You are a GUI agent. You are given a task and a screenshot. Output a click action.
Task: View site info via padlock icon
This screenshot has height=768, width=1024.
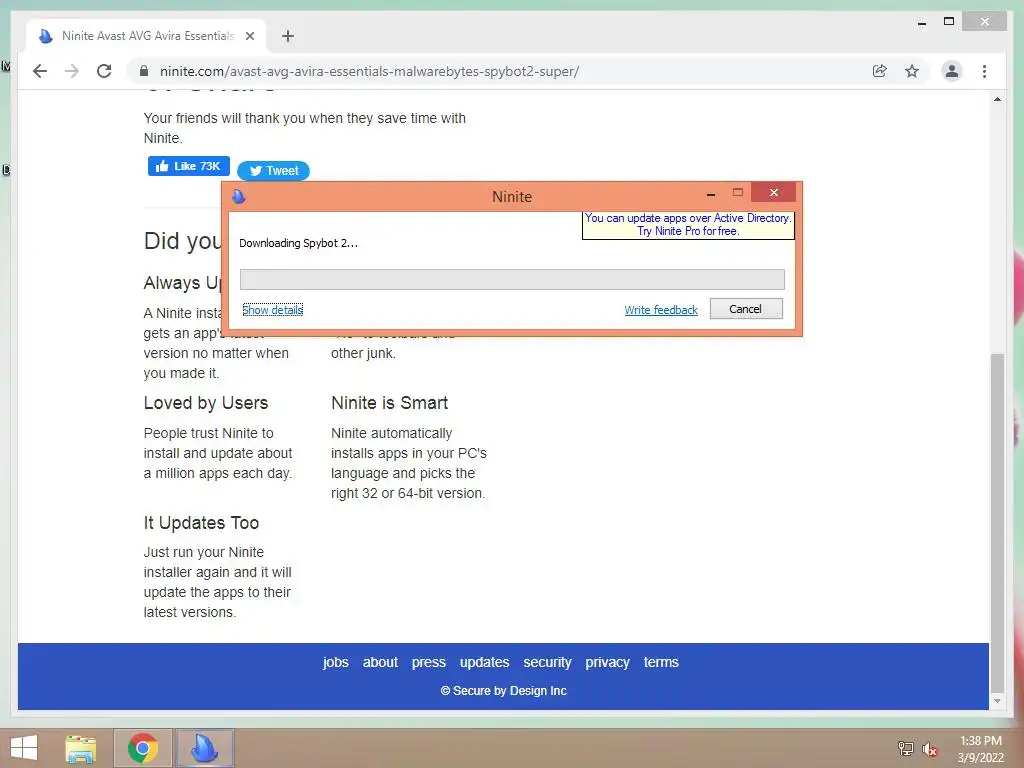click(x=144, y=71)
